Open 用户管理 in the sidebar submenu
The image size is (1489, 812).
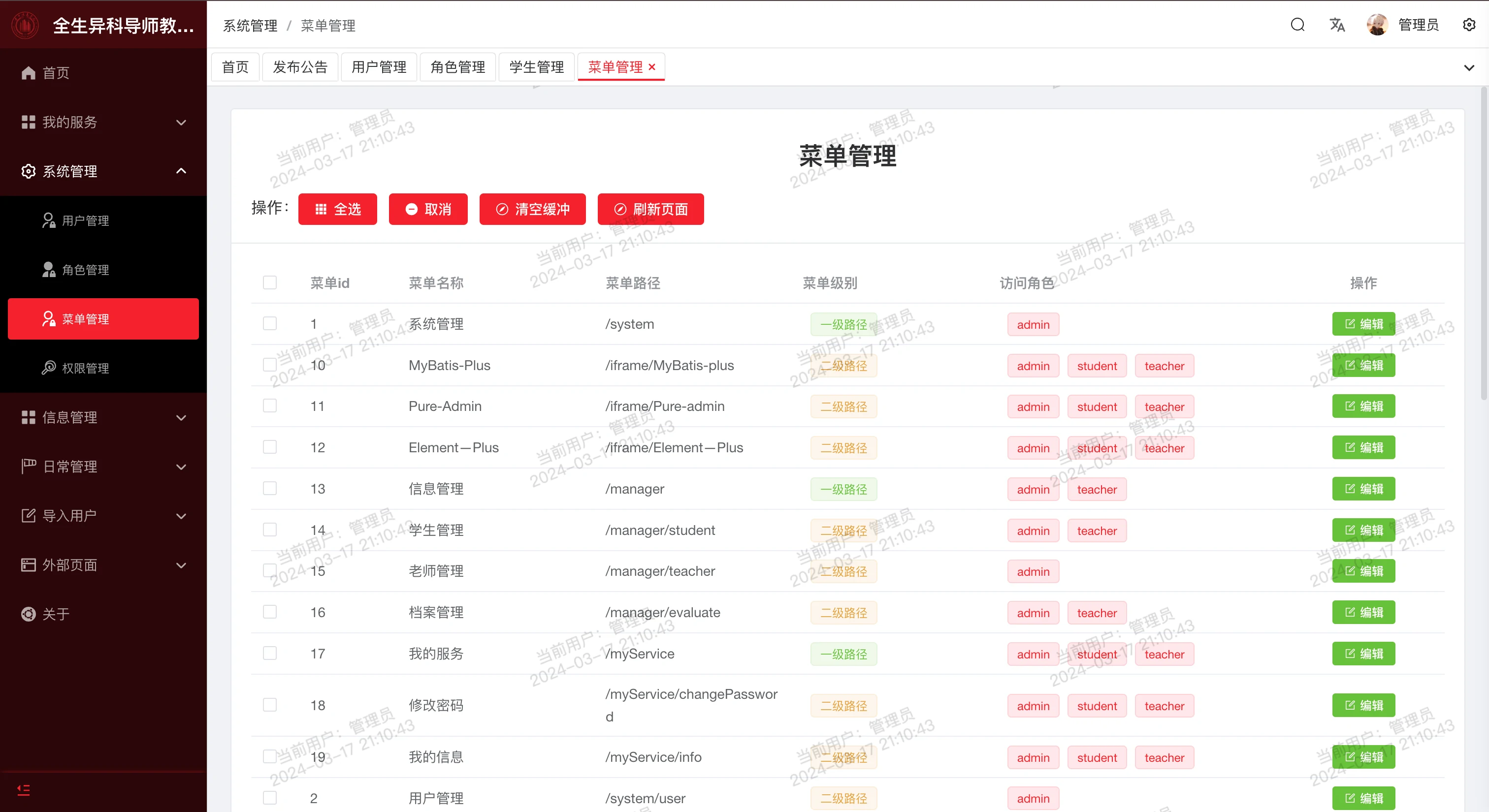coord(86,220)
